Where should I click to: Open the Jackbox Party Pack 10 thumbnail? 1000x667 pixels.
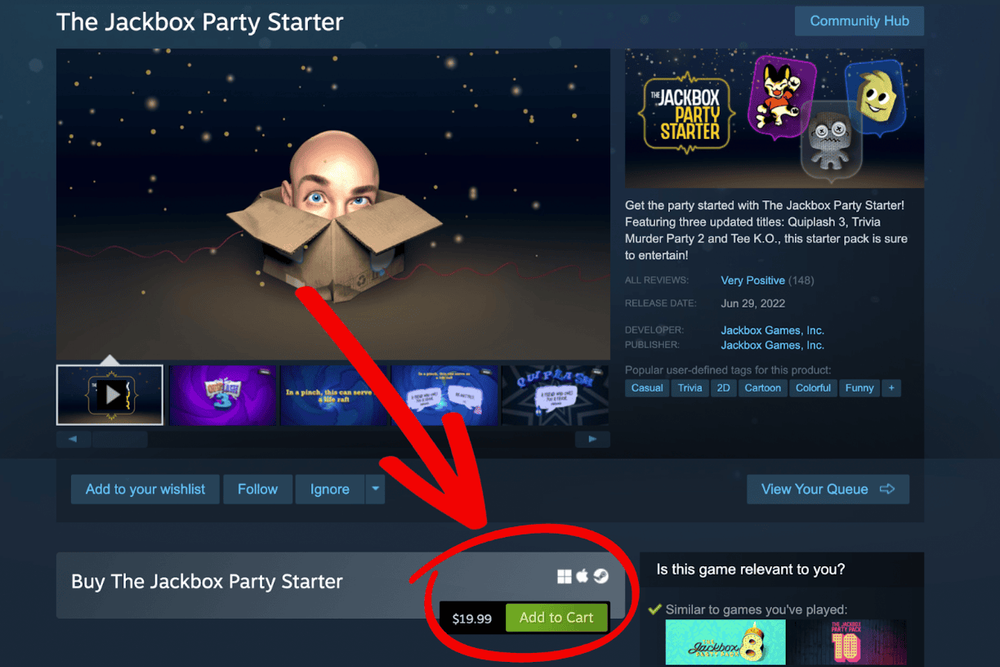coord(846,643)
